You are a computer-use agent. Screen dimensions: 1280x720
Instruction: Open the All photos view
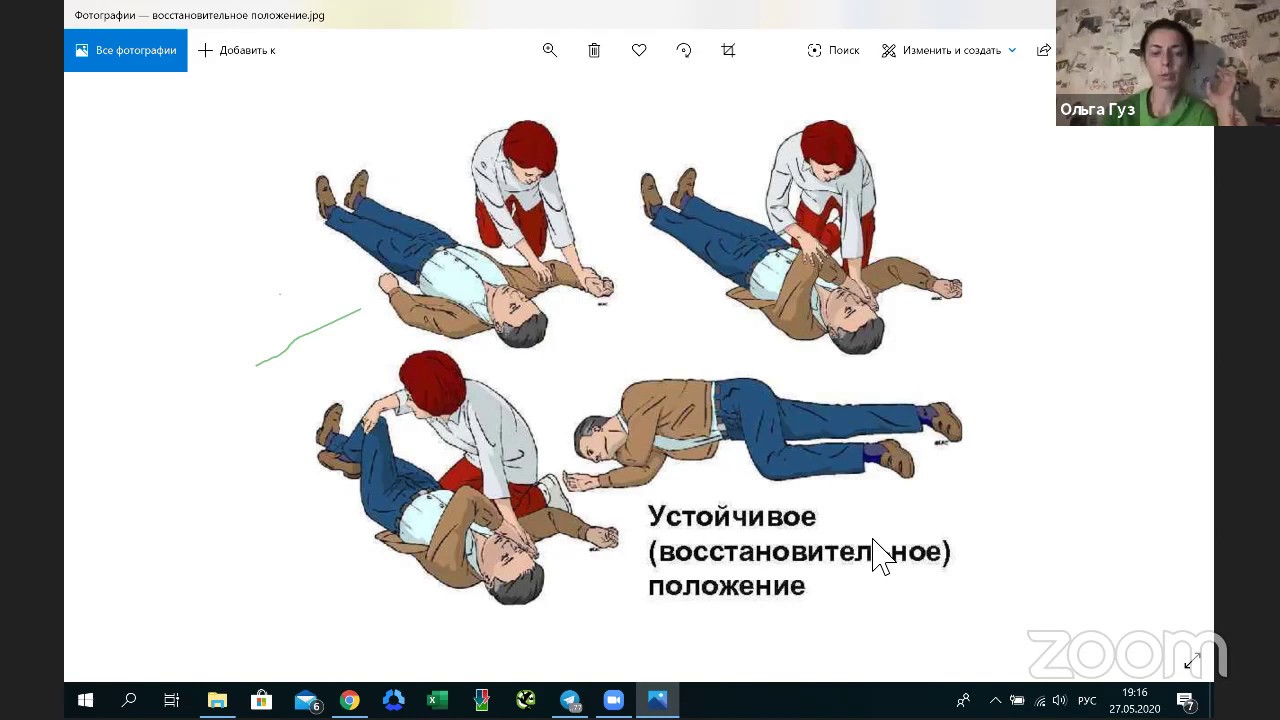pyautogui.click(x=126, y=50)
